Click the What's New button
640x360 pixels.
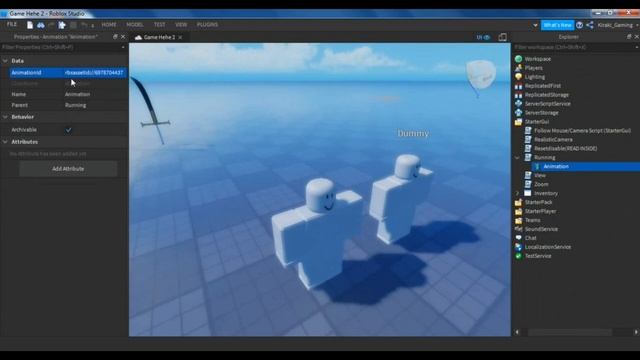557,25
